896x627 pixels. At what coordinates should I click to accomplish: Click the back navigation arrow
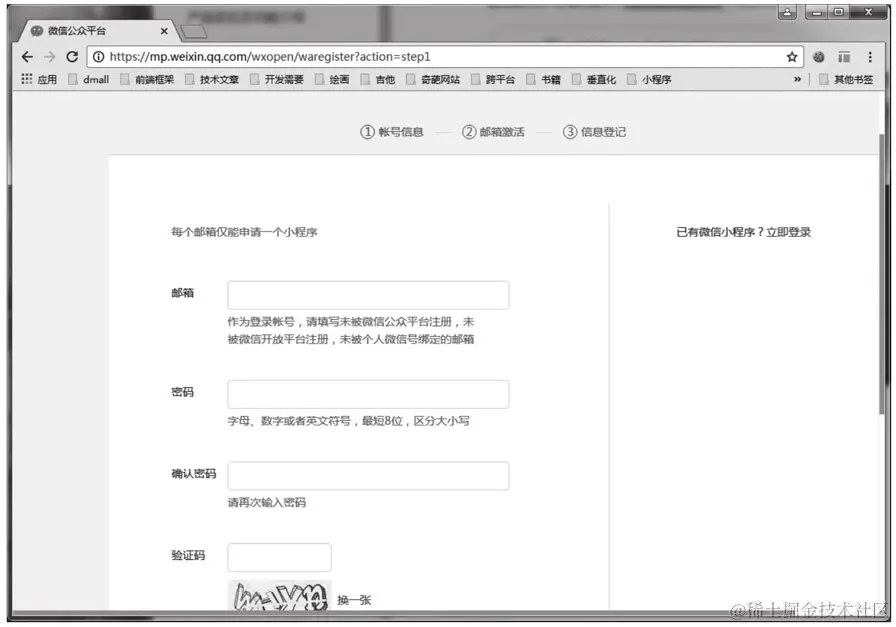(28, 57)
